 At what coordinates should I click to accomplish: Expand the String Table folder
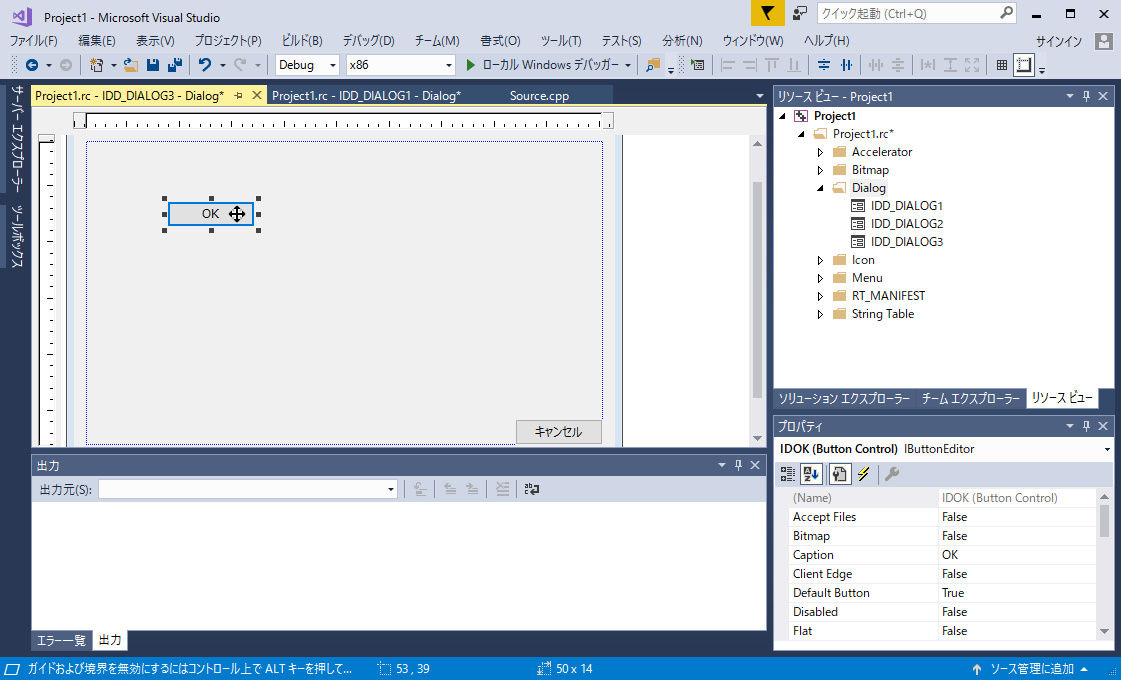[x=820, y=314]
